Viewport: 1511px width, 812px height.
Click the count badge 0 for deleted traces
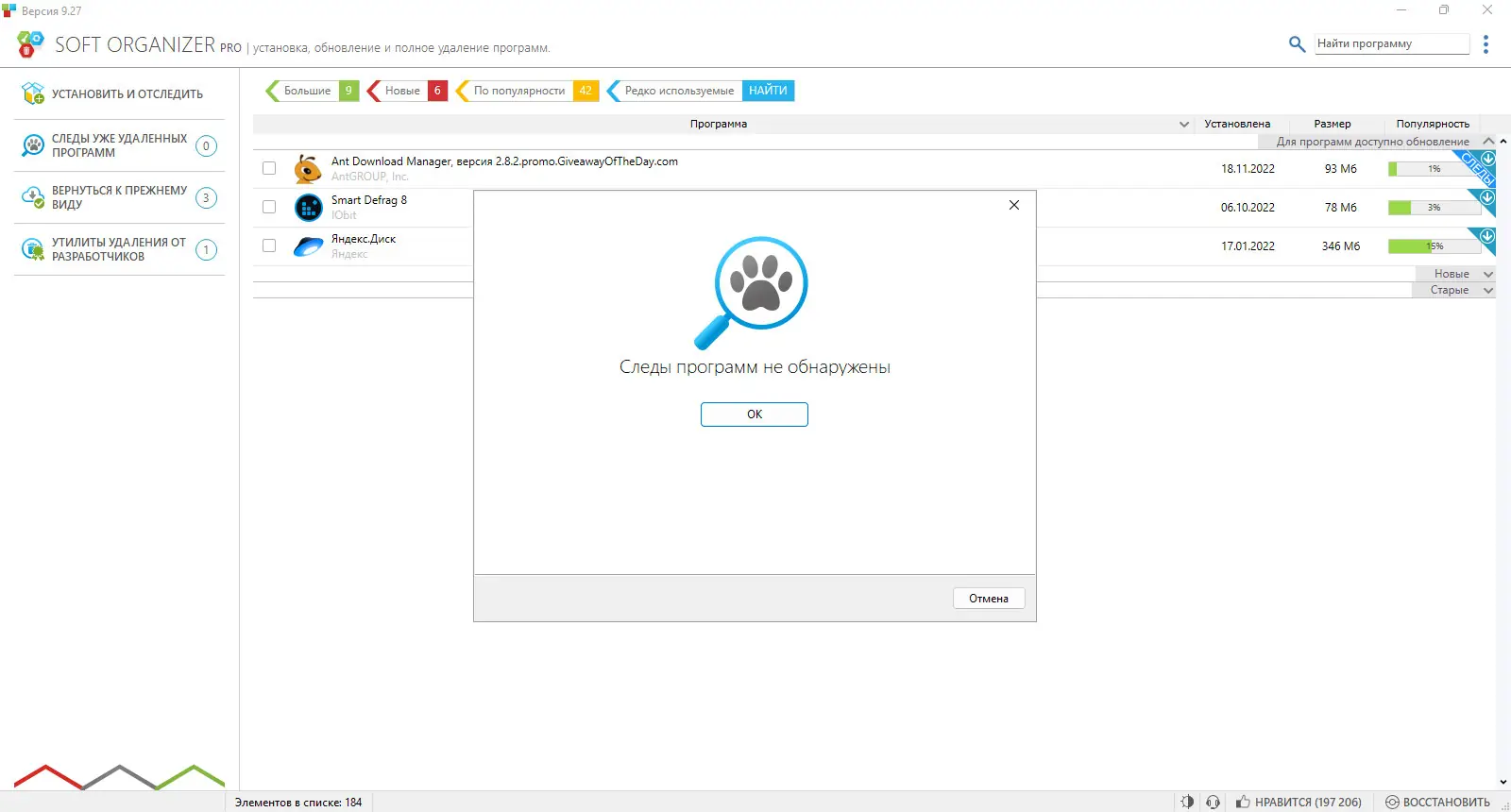(206, 145)
